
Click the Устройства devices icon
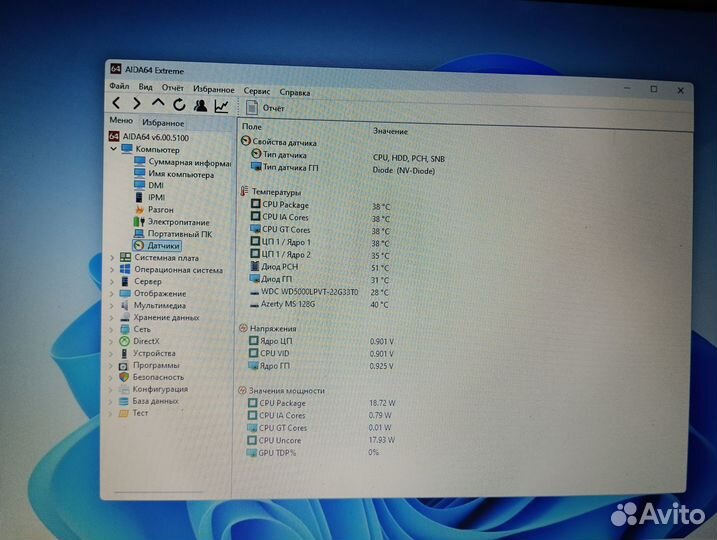coord(124,353)
